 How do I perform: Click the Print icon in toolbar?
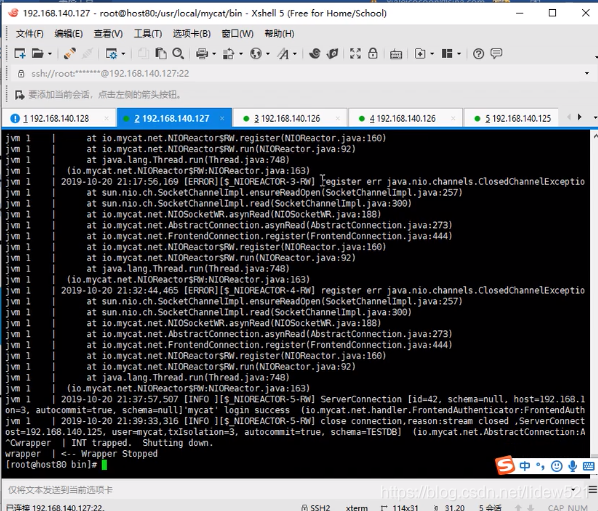coord(202,54)
